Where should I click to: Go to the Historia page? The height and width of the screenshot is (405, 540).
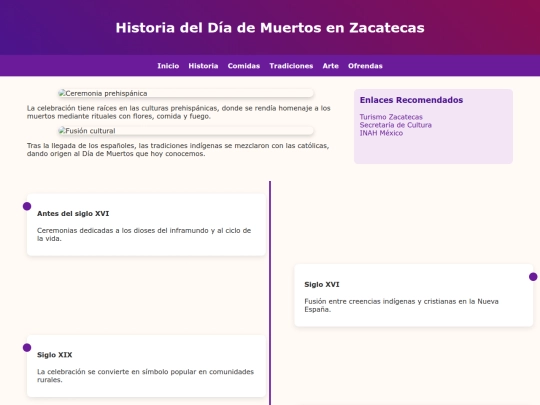tap(203, 66)
